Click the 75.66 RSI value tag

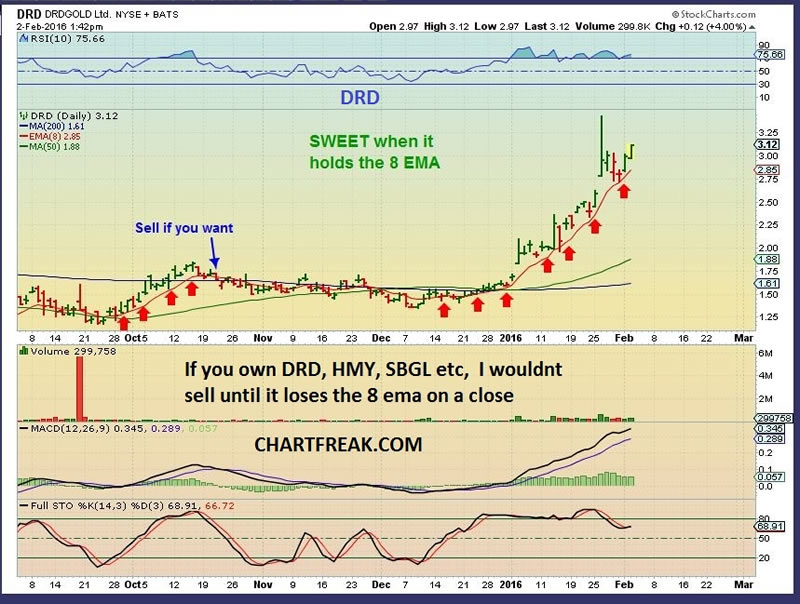(769, 55)
